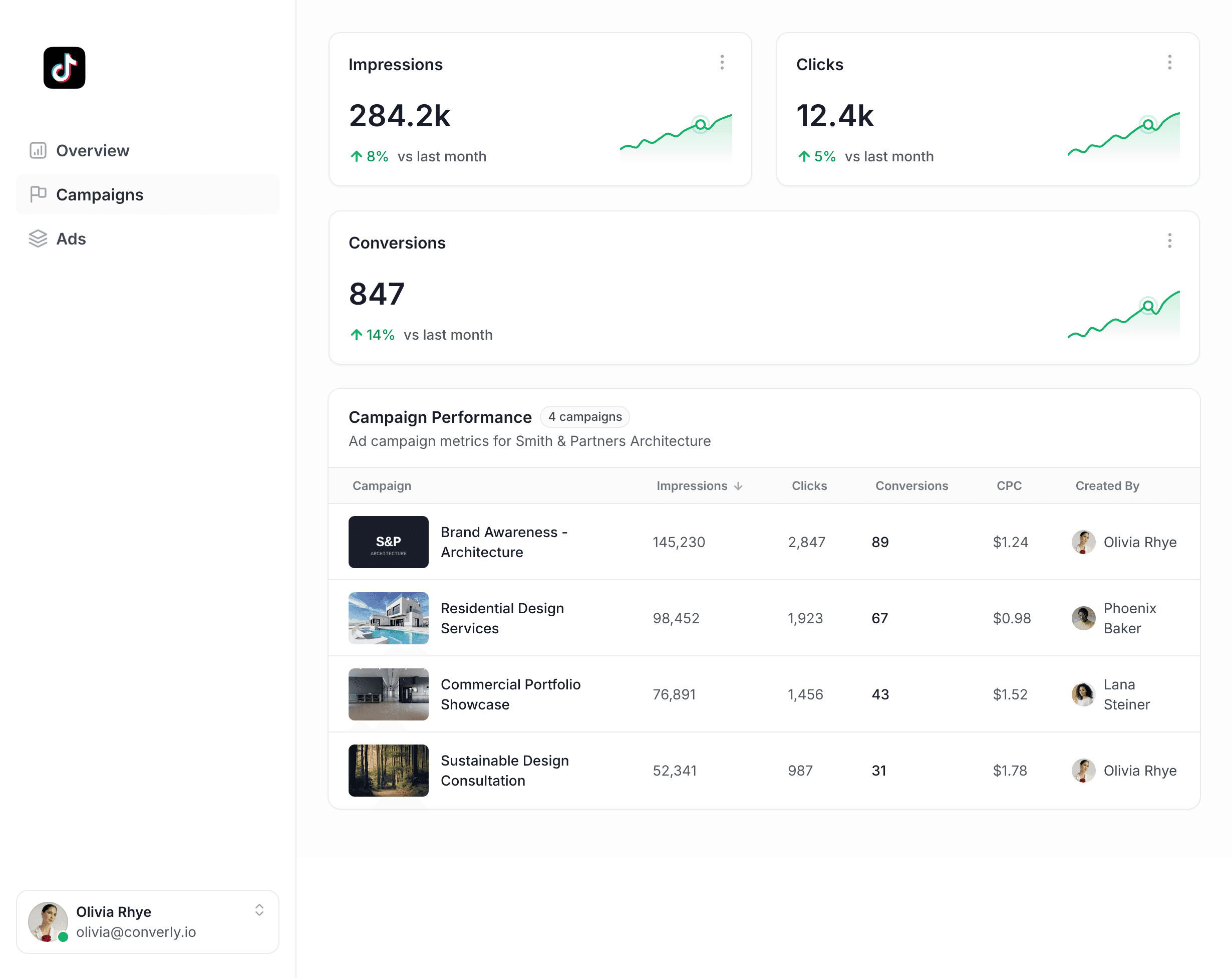The height and width of the screenshot is (978, 1232).
Task: Select the Overview chart icon
Action: coord(38,150)
